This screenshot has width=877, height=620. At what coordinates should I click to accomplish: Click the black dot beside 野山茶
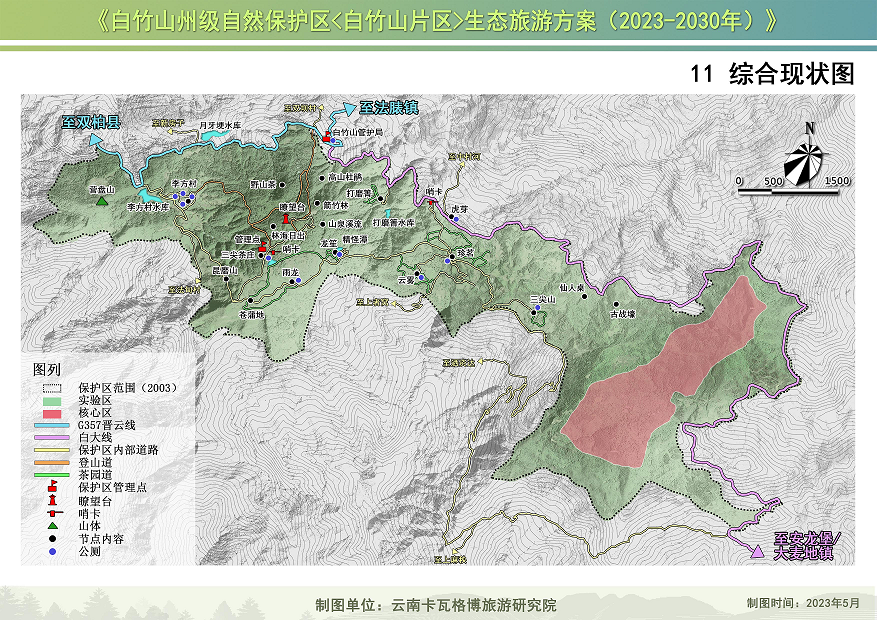tap(283, 184)
